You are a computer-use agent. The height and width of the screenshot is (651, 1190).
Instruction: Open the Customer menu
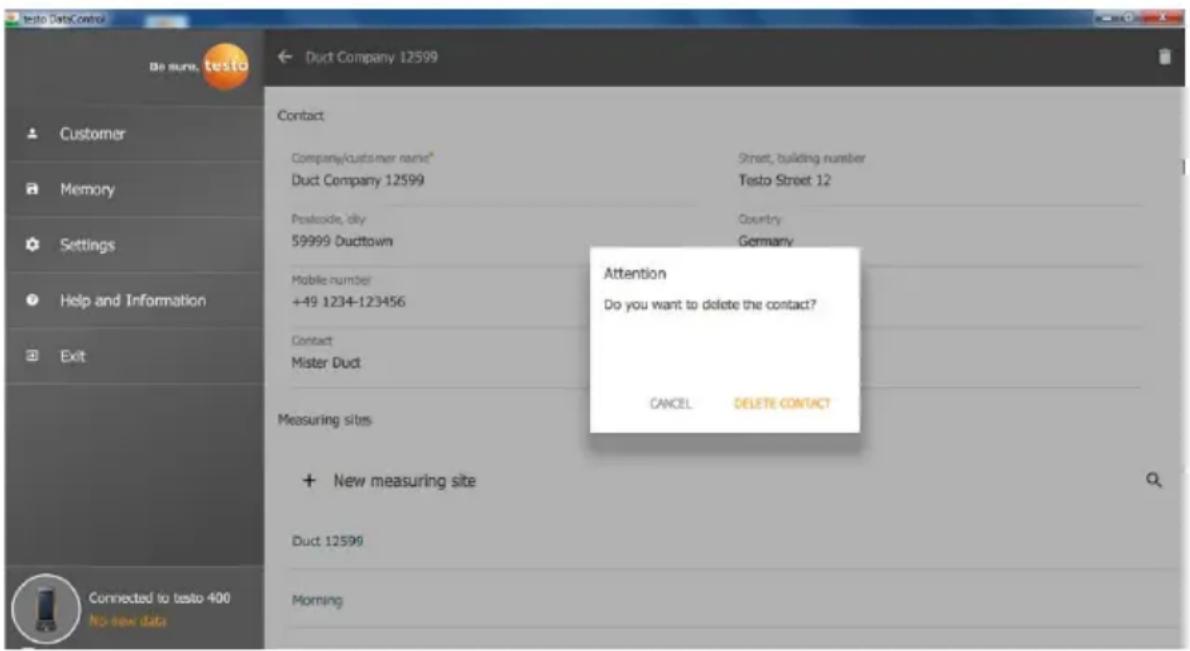[134, 134]
